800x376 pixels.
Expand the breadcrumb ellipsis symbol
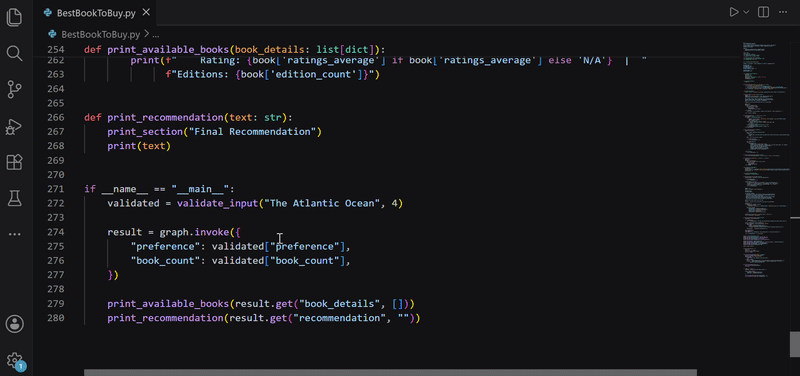pyautogui.click(x=156, y=35)
